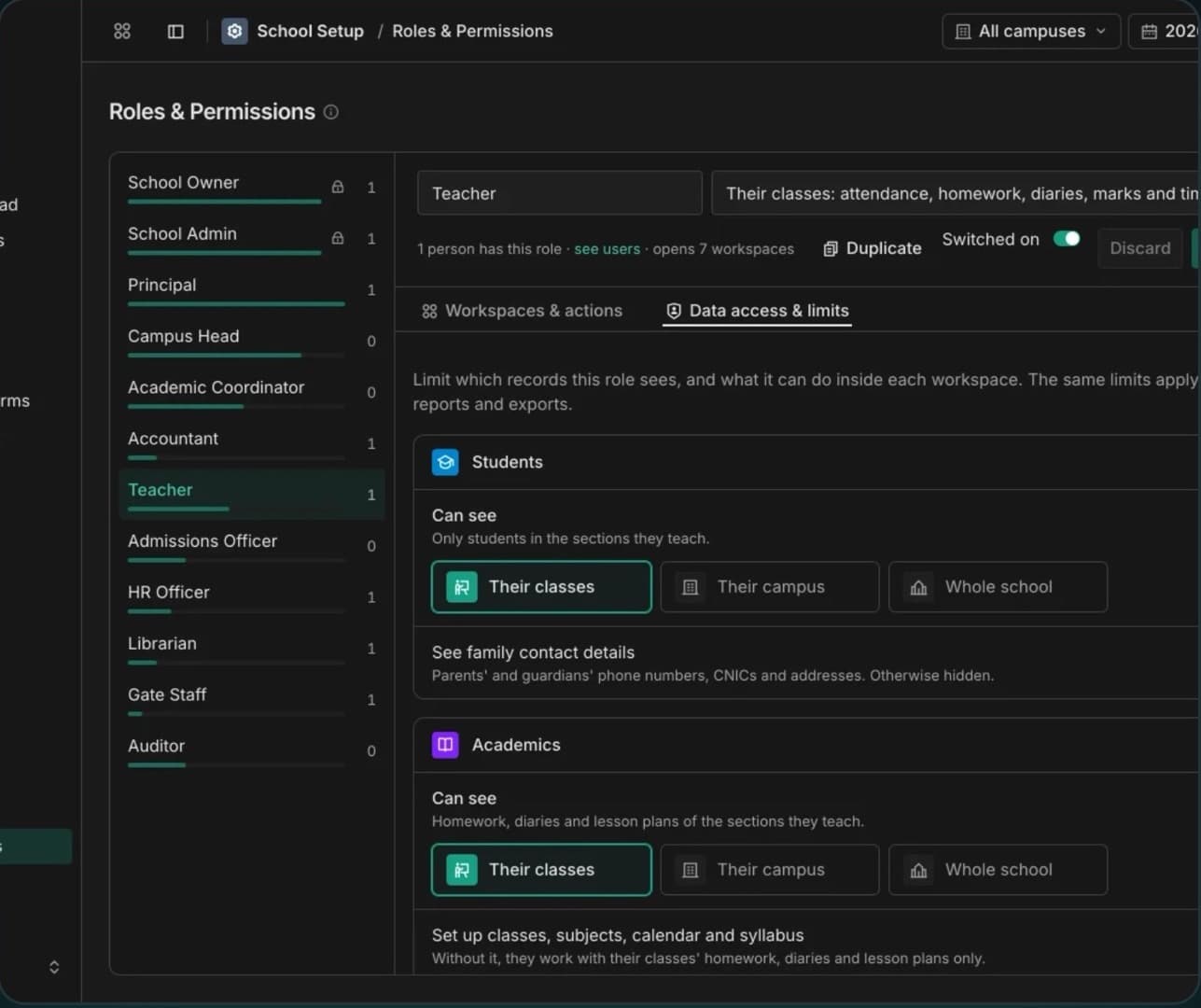Screen dimensions: 1201x1008
Task: Select the Academic Coordinator role
Action: 252,392
